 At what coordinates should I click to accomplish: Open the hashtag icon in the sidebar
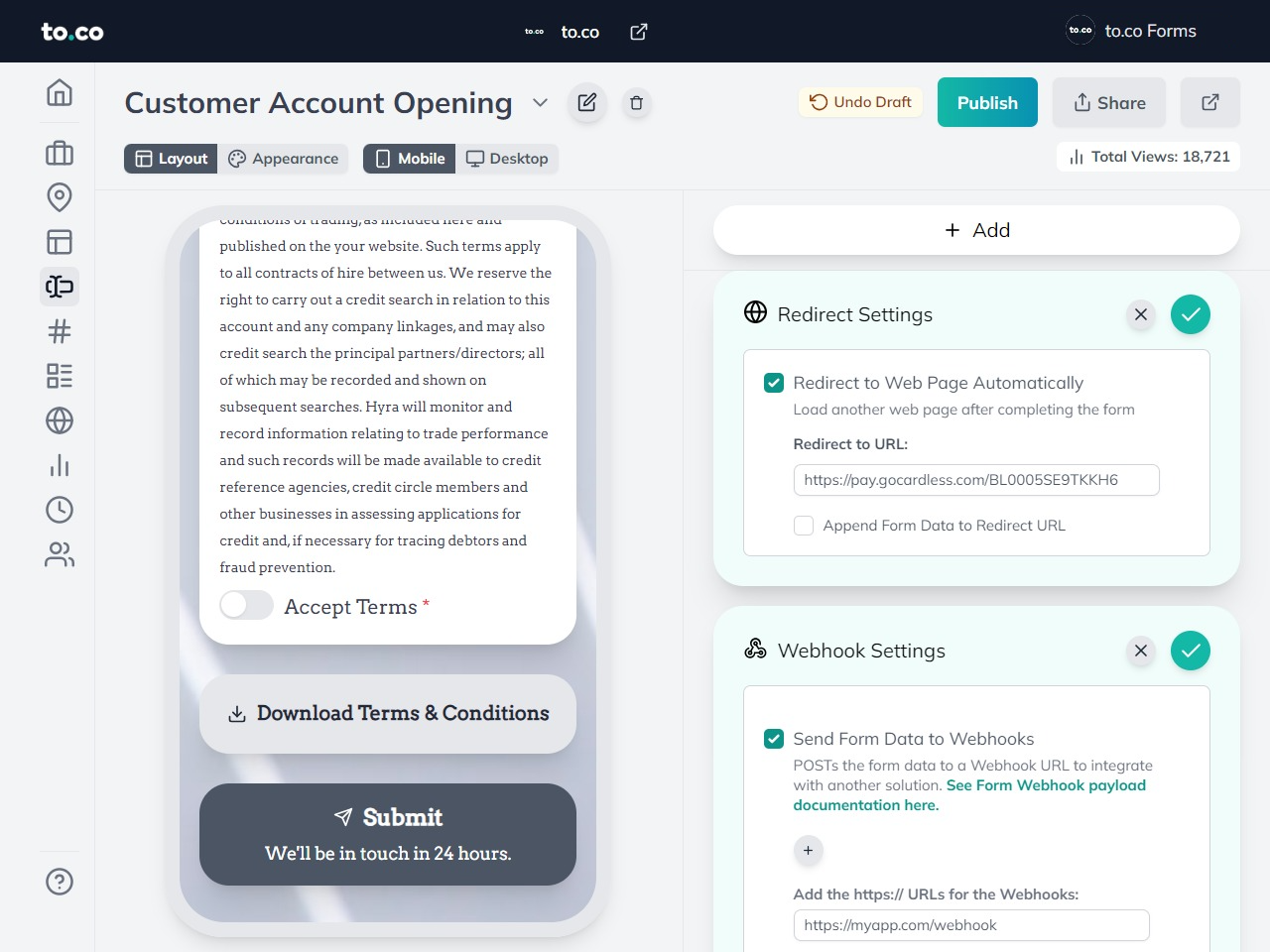coord(60,331)
